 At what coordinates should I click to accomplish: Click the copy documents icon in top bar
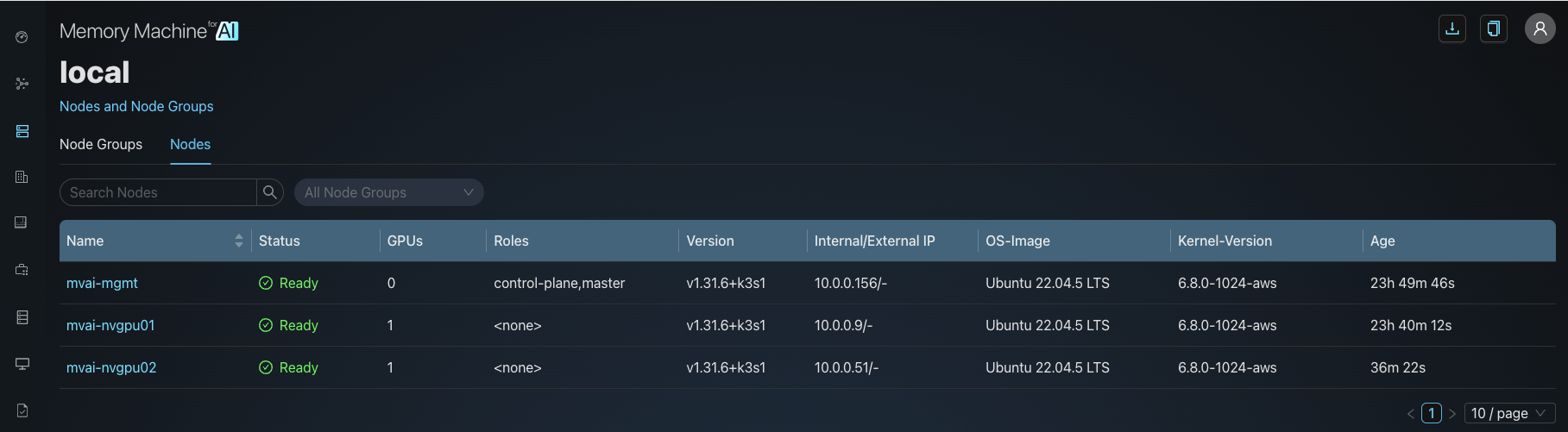pyautogui.click(x=1493, y=28)
